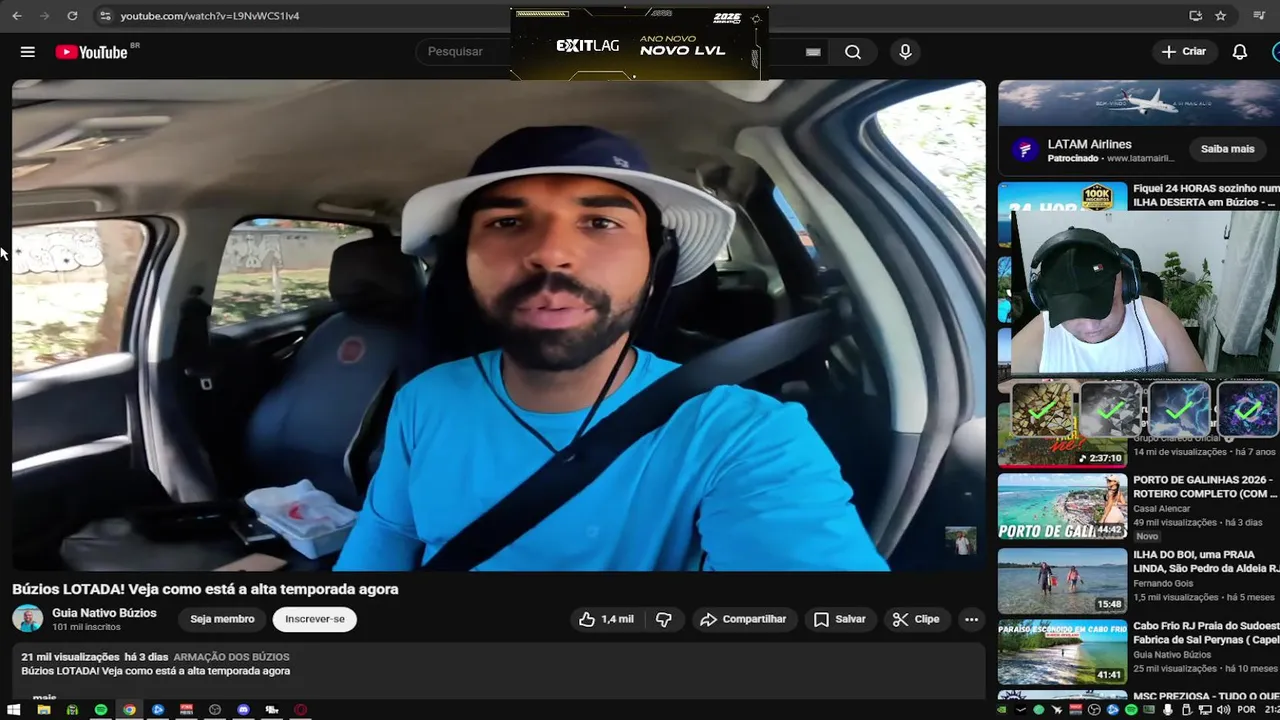The image size is (1280, 720).
Task: Open browser media controls icon
Action: [x=1259, y=16]
